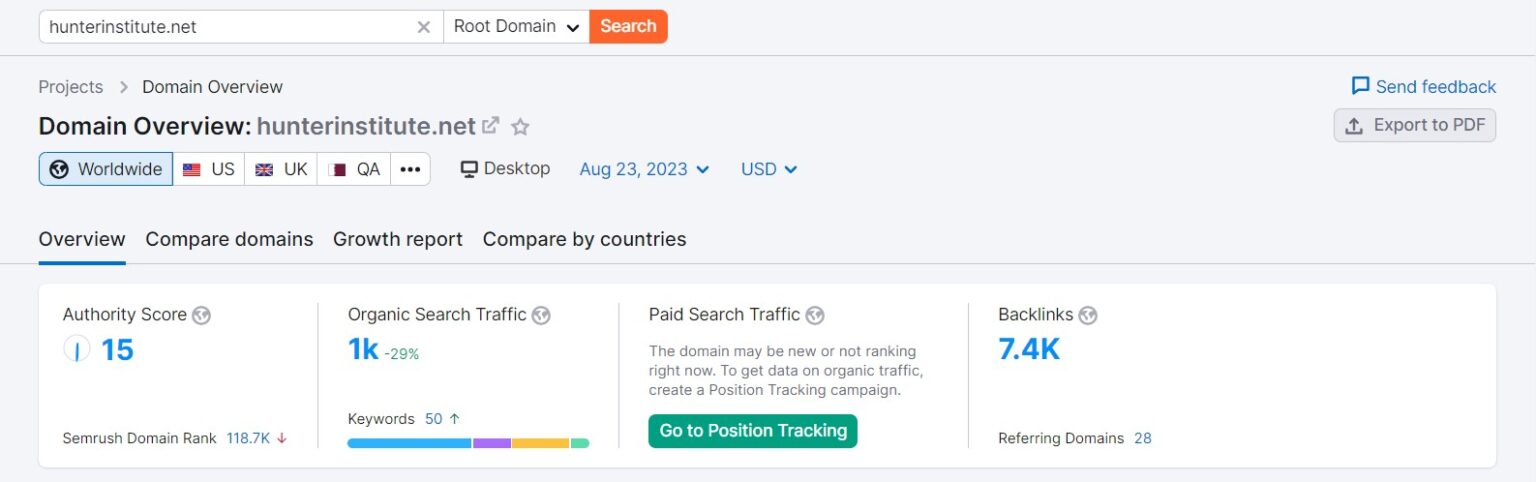Open hunterinstitute.net via external link icon
This screenshot has height=482, width=1536.
coord(490,127)
